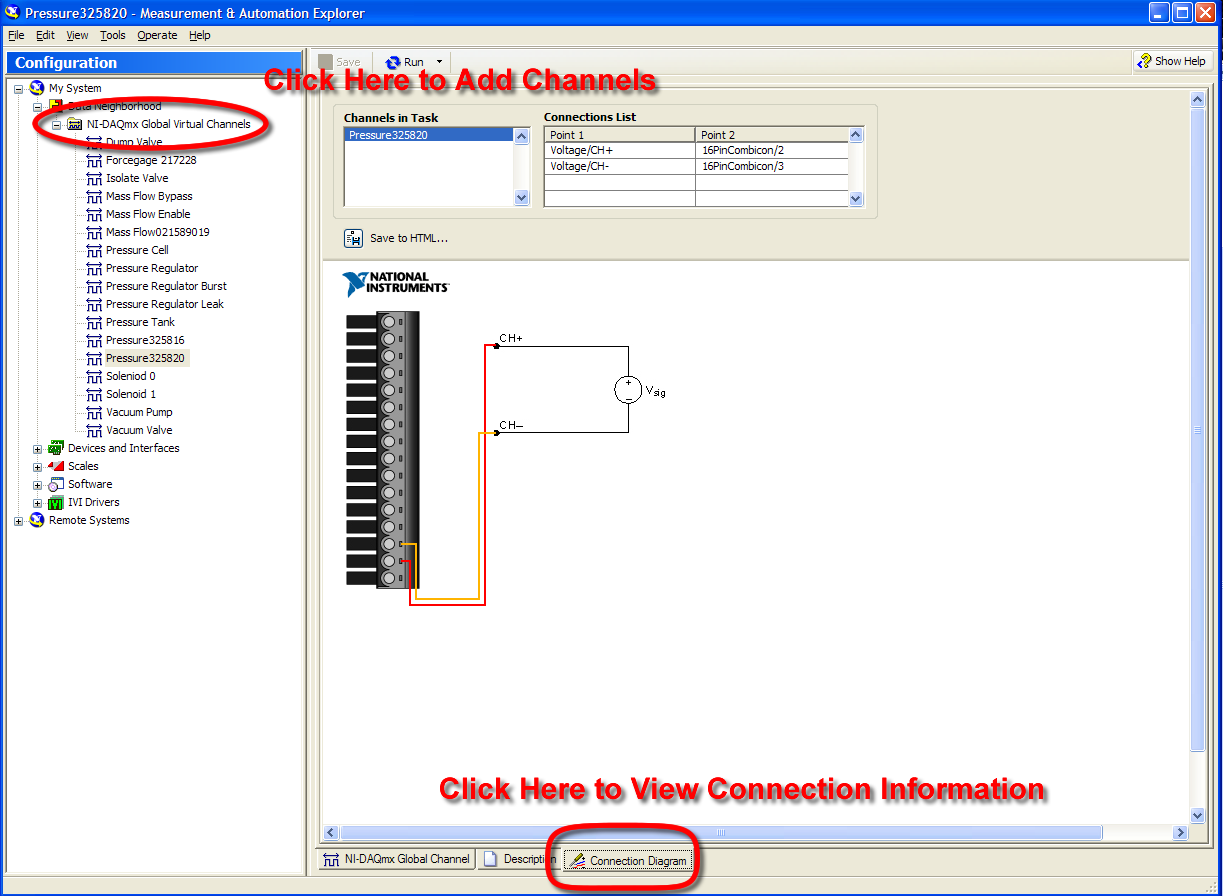The image size is (1223, 896).
Task: Click the channel icon for Vacuum Pump
Action: 94,412
